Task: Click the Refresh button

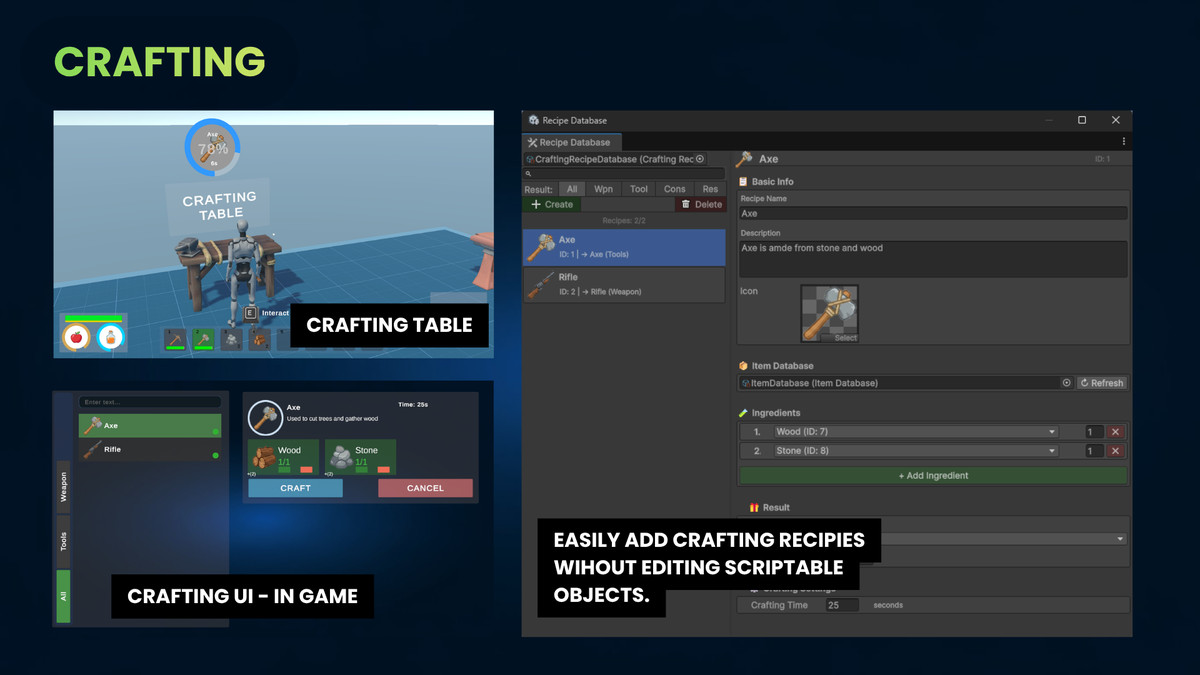Action: pyautogui.click(x=1102, y=383)
